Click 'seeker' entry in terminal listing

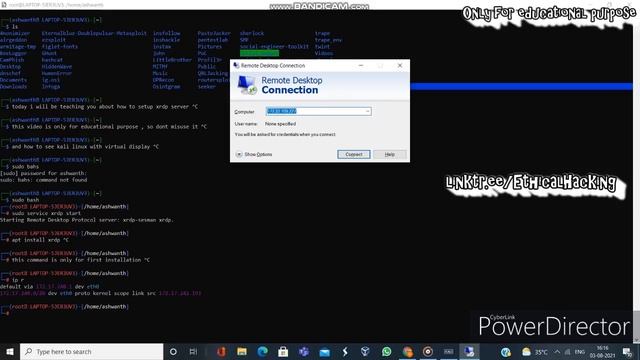(207, 87)
